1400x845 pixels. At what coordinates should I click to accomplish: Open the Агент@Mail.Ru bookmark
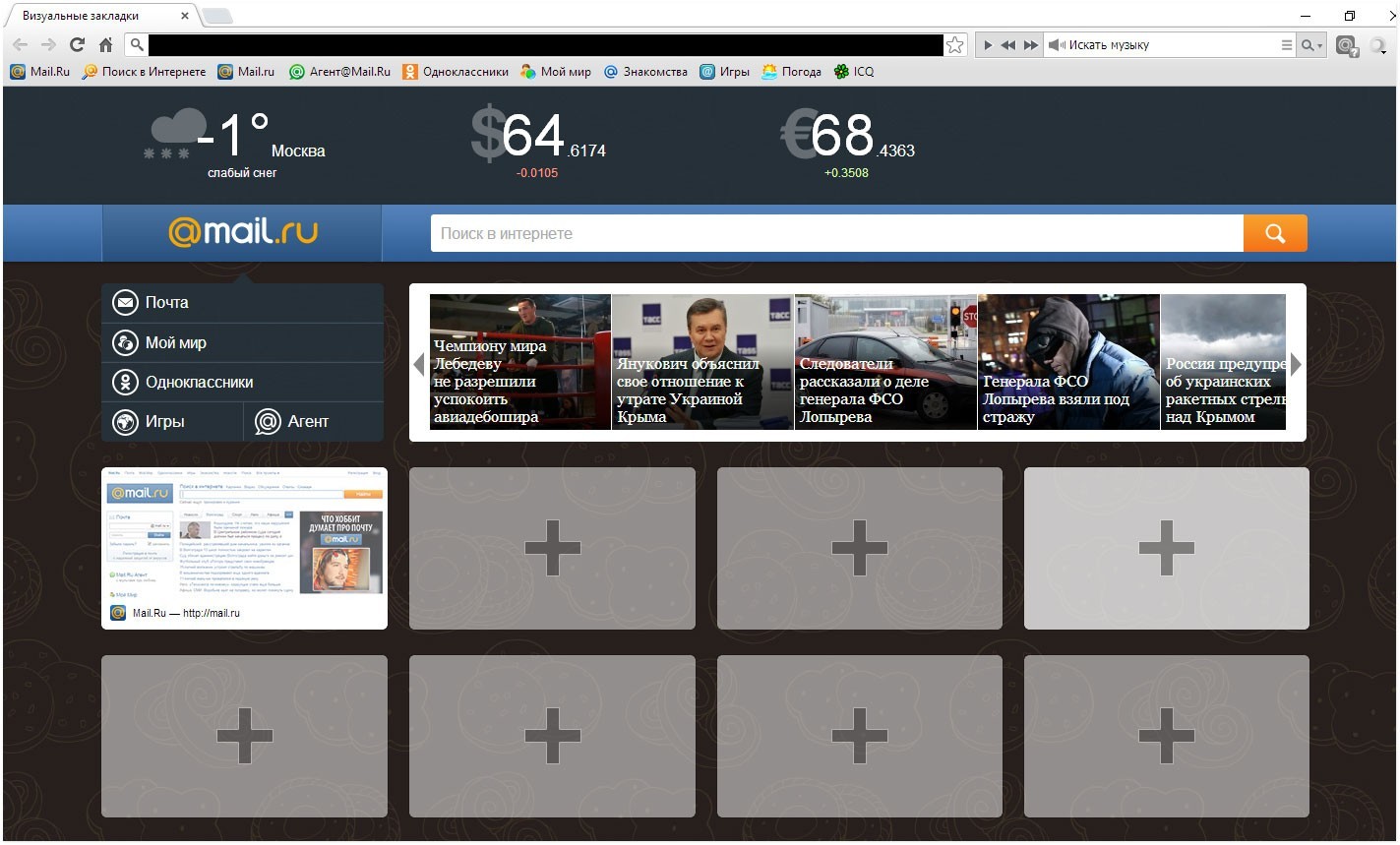click(339, 72)
